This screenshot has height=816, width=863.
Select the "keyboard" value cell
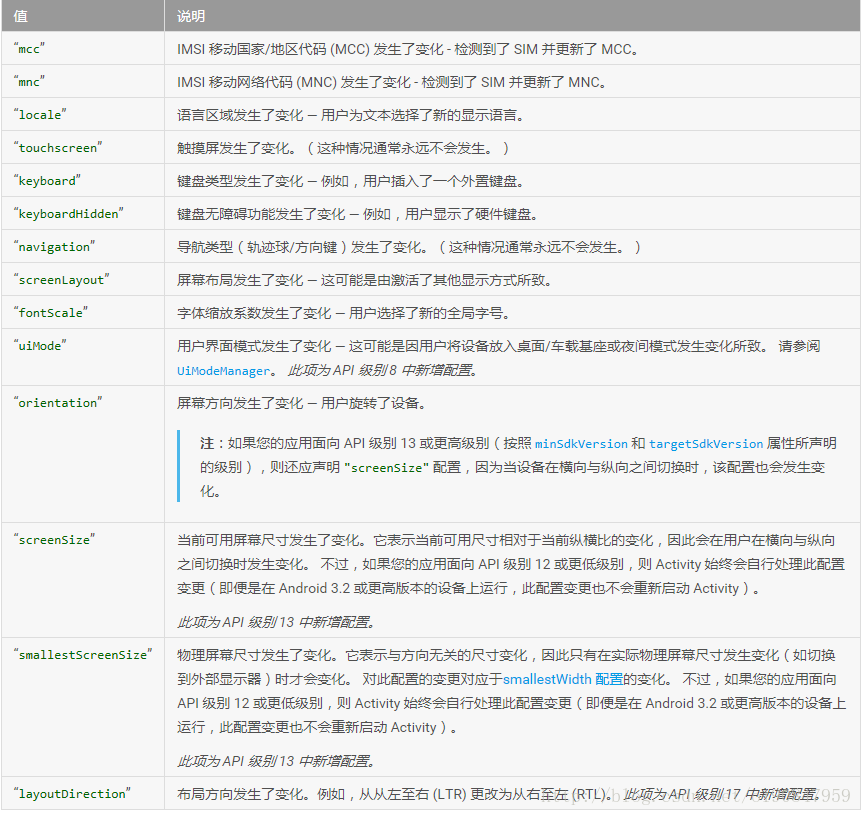(x=47, y=181)
